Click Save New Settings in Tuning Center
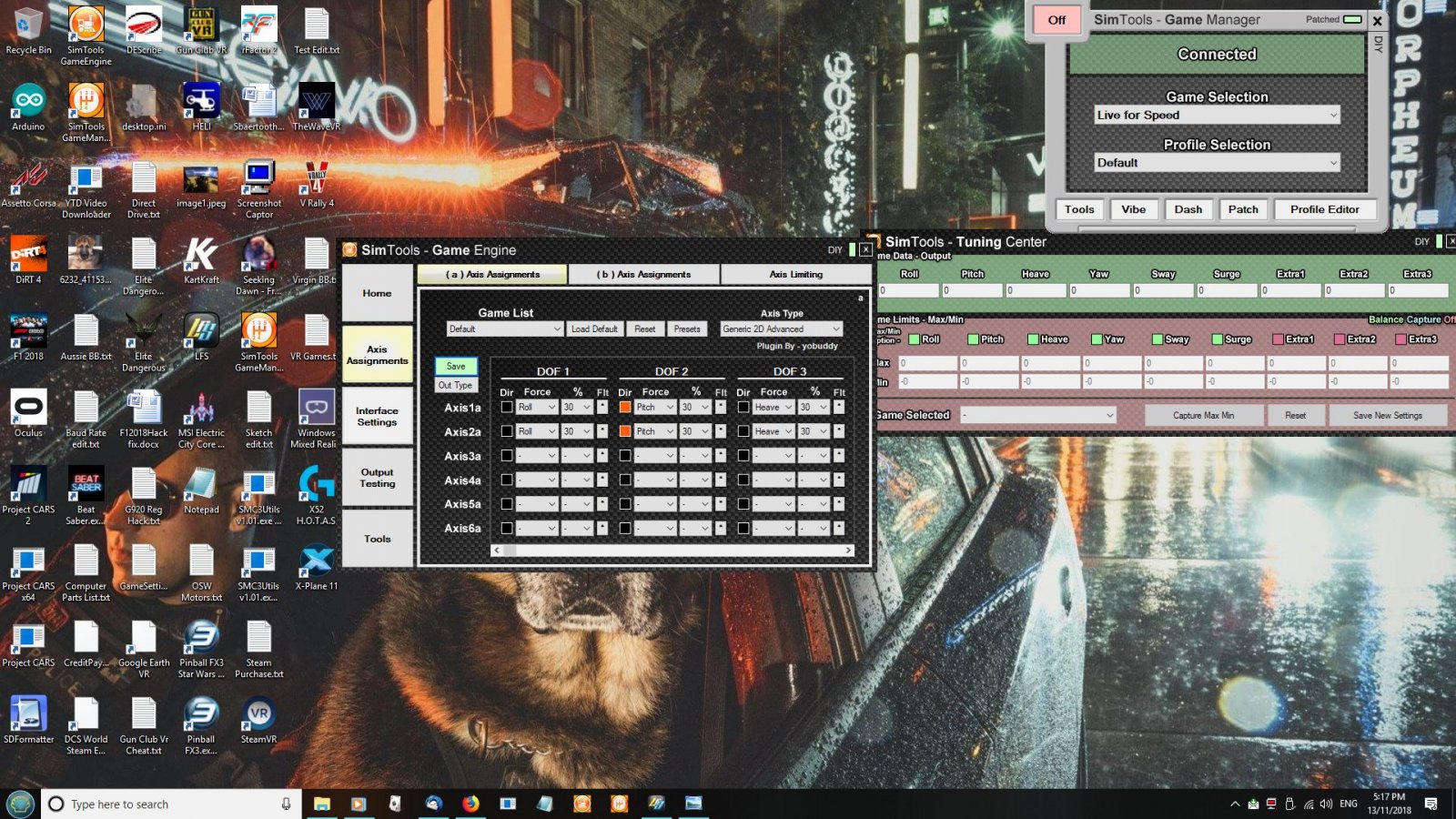 [1387, 415]
